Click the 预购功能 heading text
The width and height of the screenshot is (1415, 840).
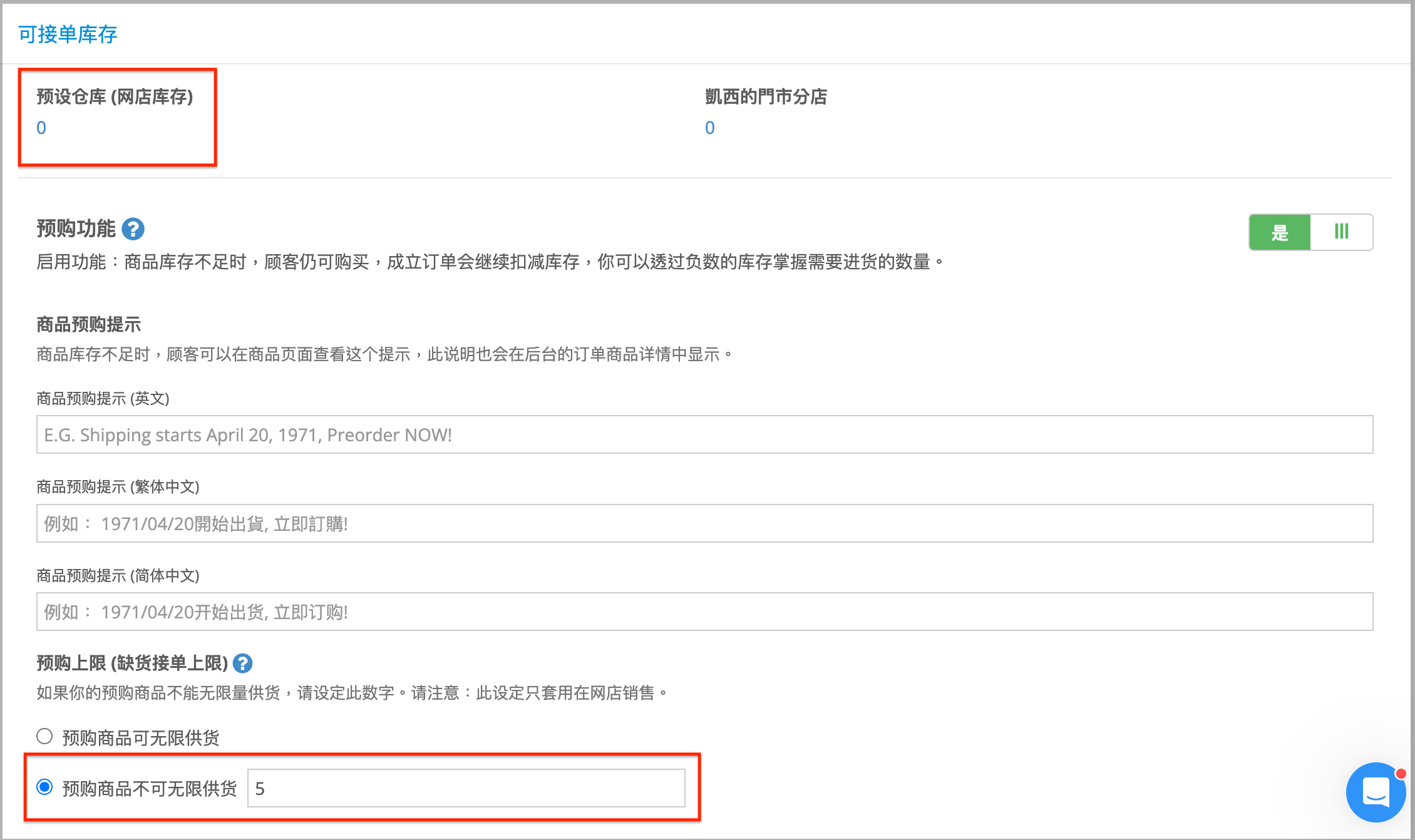76,228
